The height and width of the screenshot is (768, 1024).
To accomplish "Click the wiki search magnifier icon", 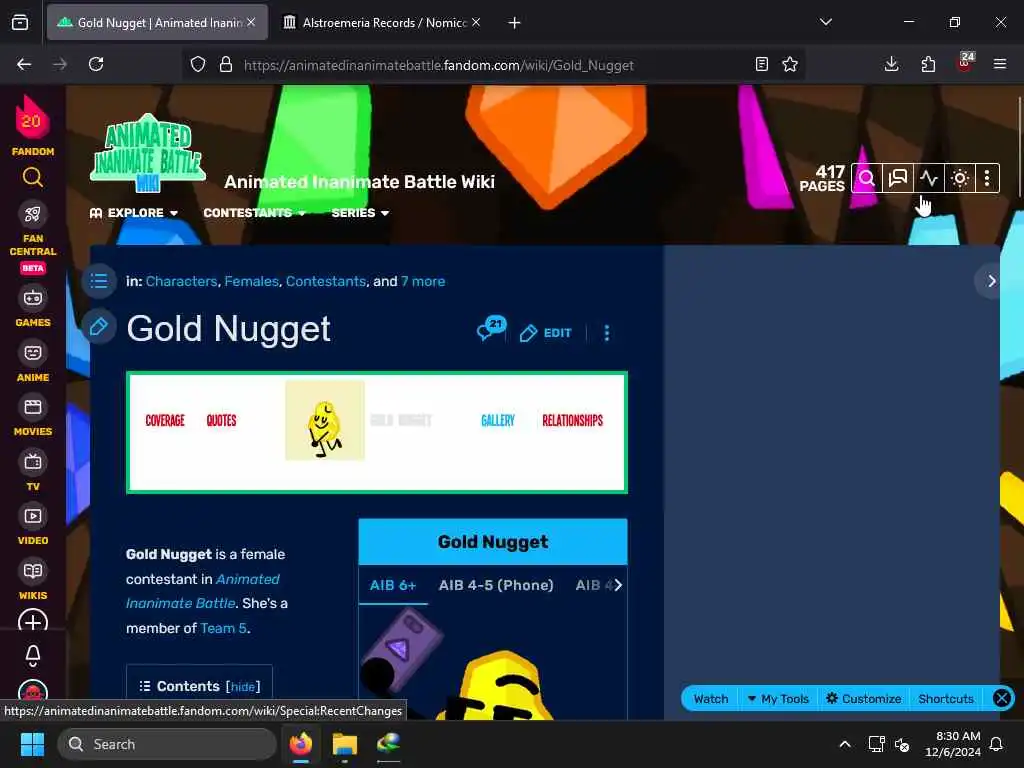I will (x=867, y=178).
